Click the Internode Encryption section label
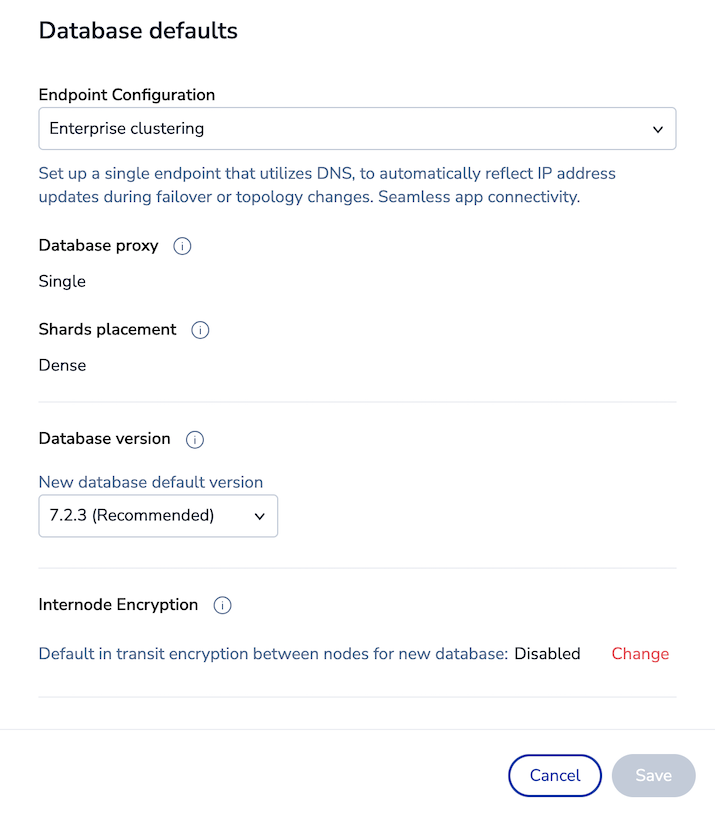This screenshot has height=820, width=715. (118, 605)
